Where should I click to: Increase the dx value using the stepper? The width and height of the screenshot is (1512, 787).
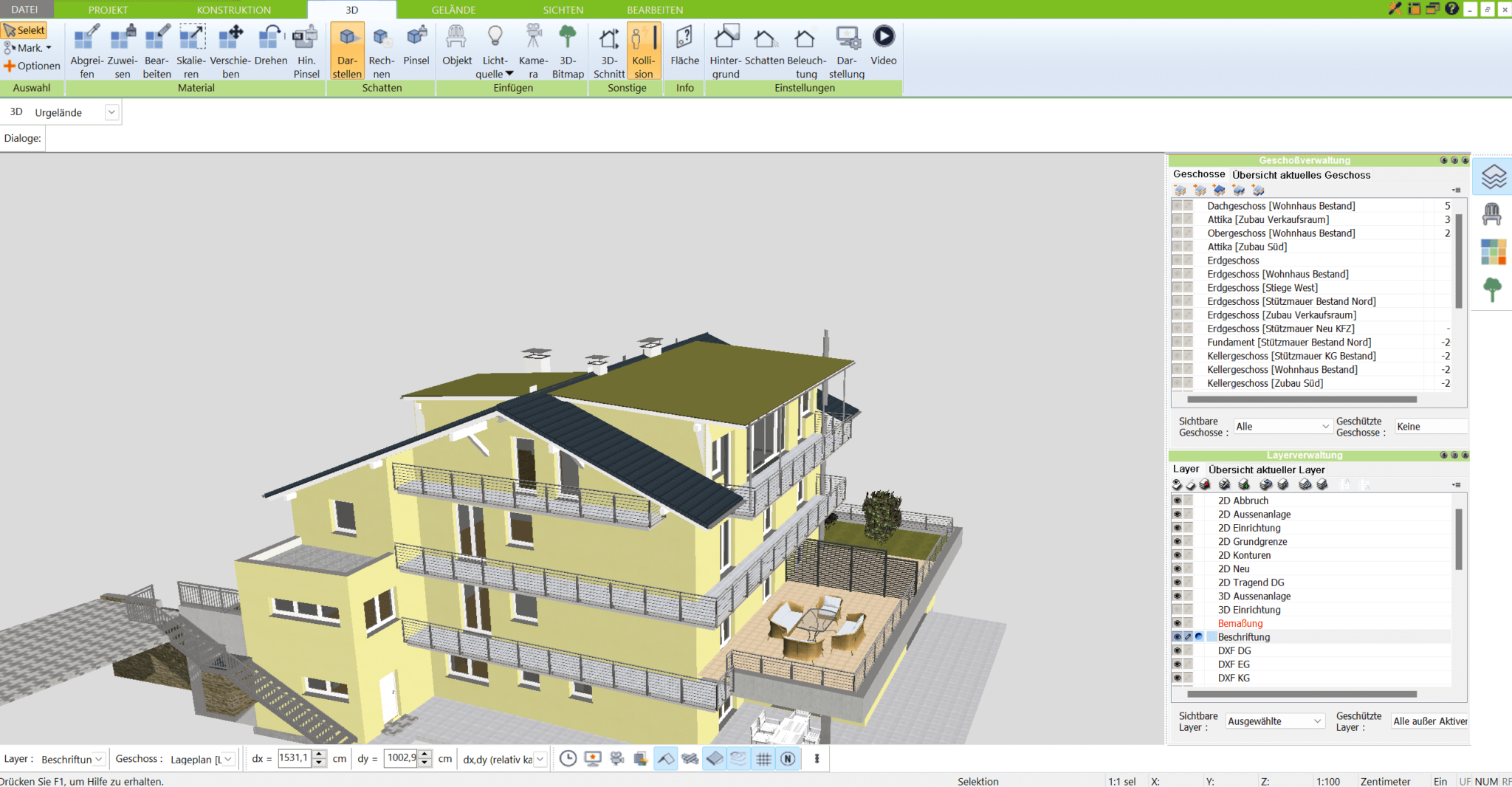coord(318,754)
